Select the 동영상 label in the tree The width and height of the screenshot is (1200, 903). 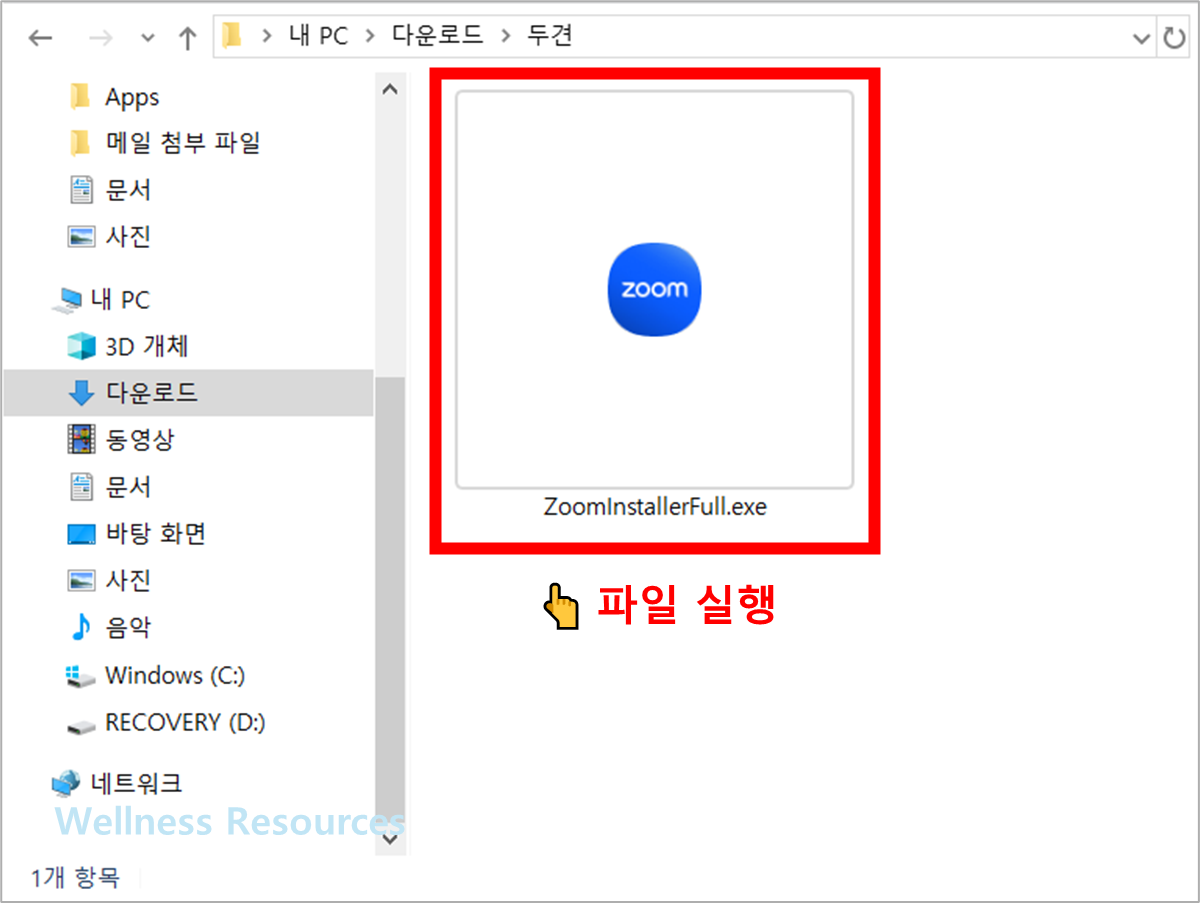[x=140, y=439]
